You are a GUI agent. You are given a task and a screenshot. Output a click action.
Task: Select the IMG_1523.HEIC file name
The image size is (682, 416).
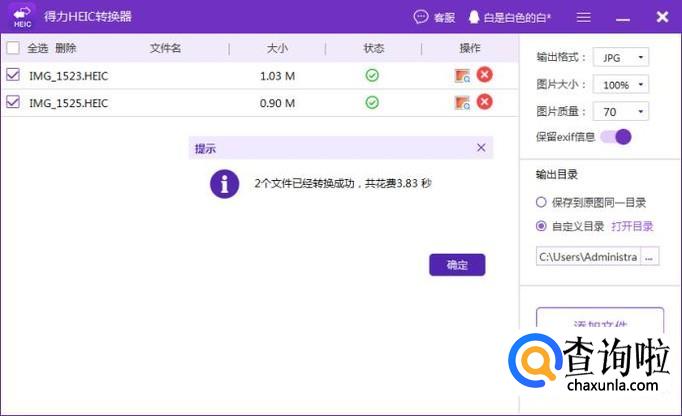point(69,76)
